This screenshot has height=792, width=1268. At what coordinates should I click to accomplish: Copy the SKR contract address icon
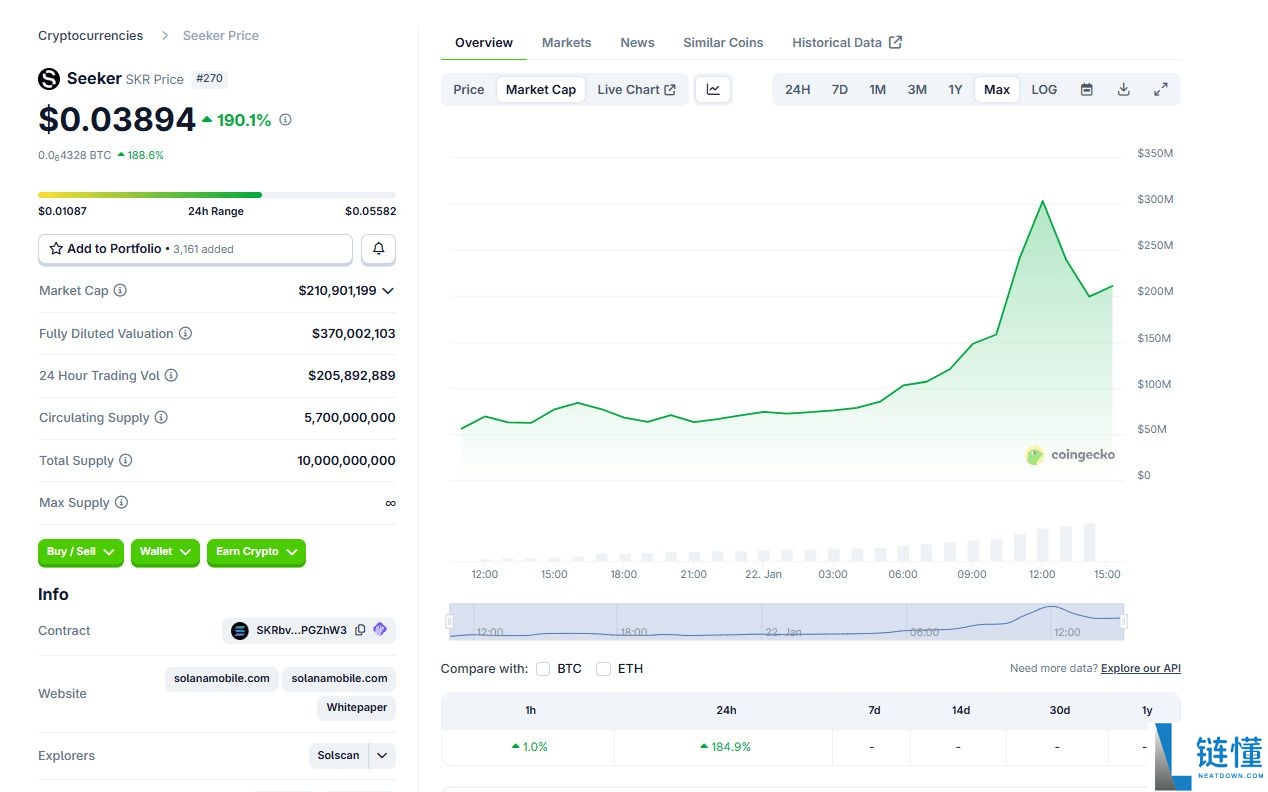pos(360,631)
